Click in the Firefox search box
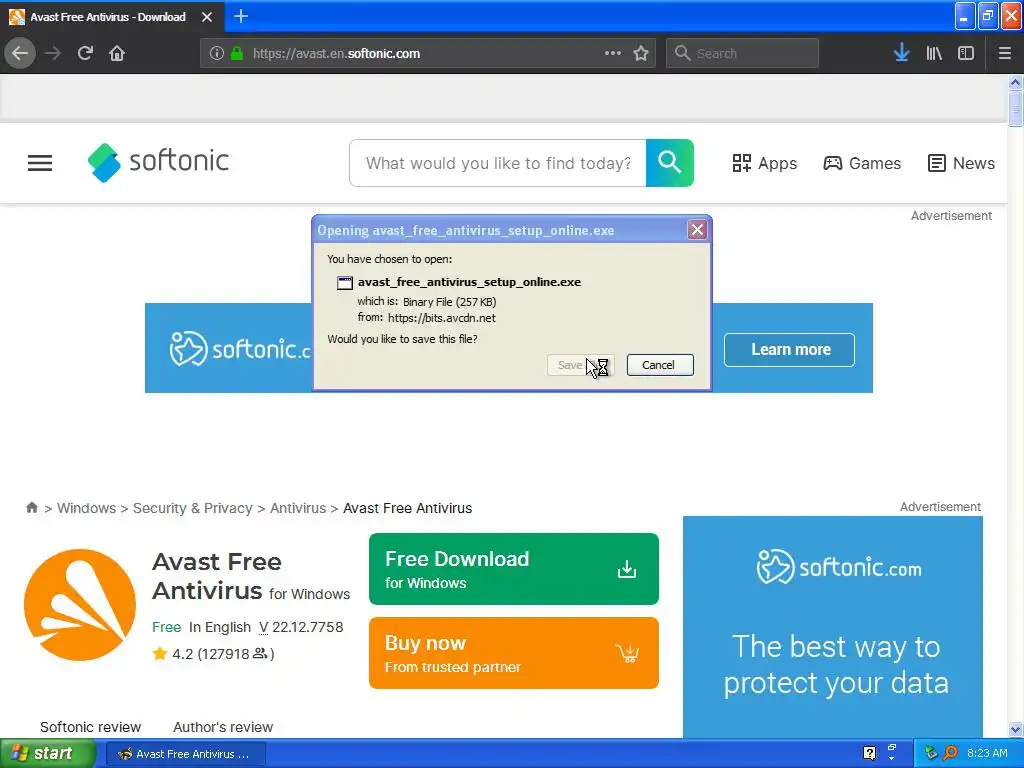 pos(742,53)
